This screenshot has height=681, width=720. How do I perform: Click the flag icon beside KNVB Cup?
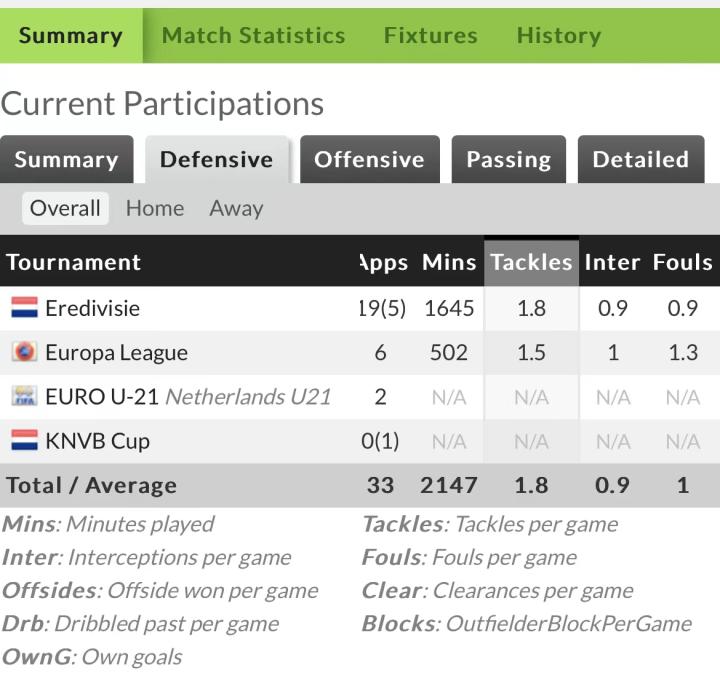coord(24,441)
